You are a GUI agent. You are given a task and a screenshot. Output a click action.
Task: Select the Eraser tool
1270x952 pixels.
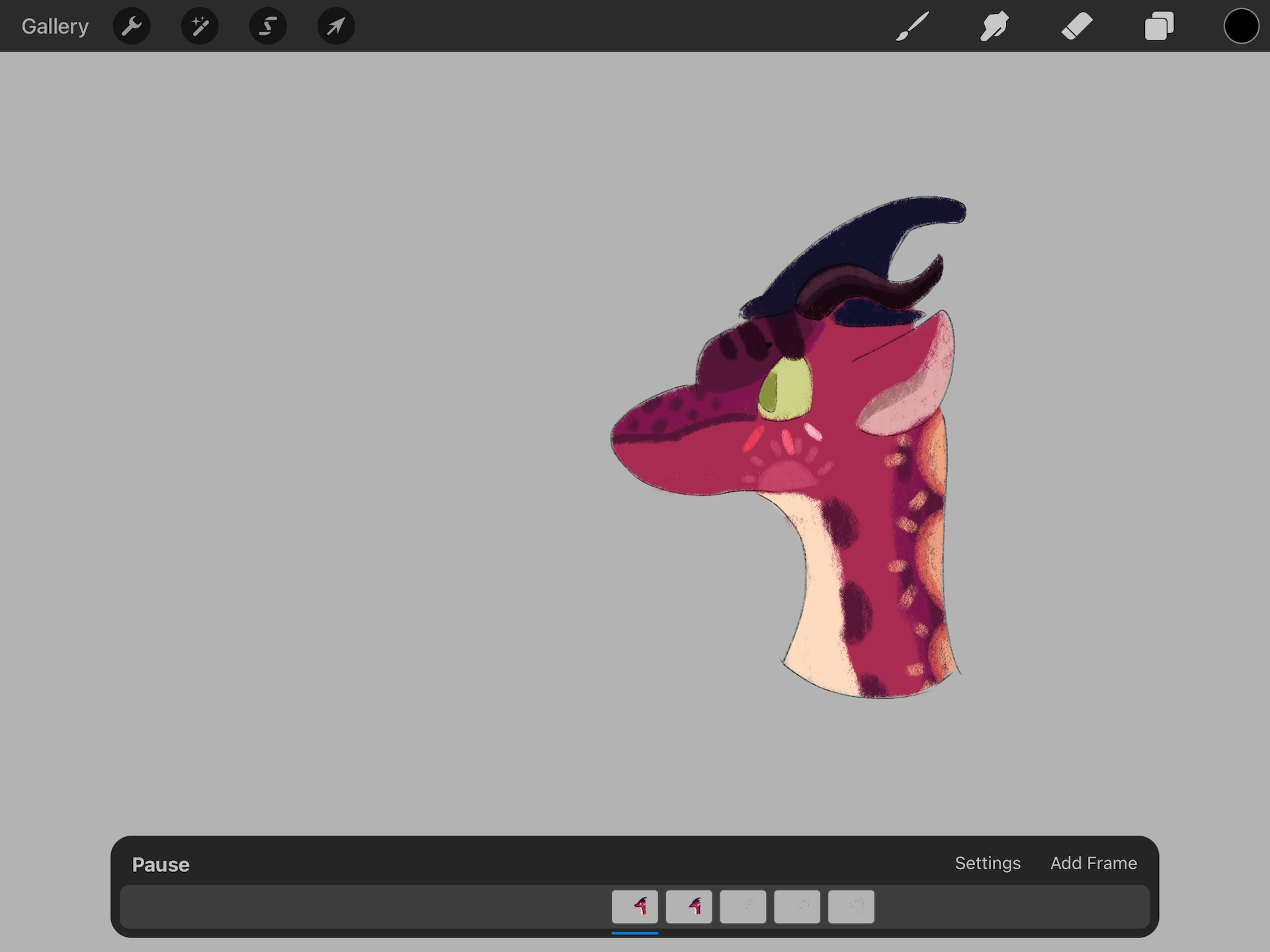pos(1077,26)
